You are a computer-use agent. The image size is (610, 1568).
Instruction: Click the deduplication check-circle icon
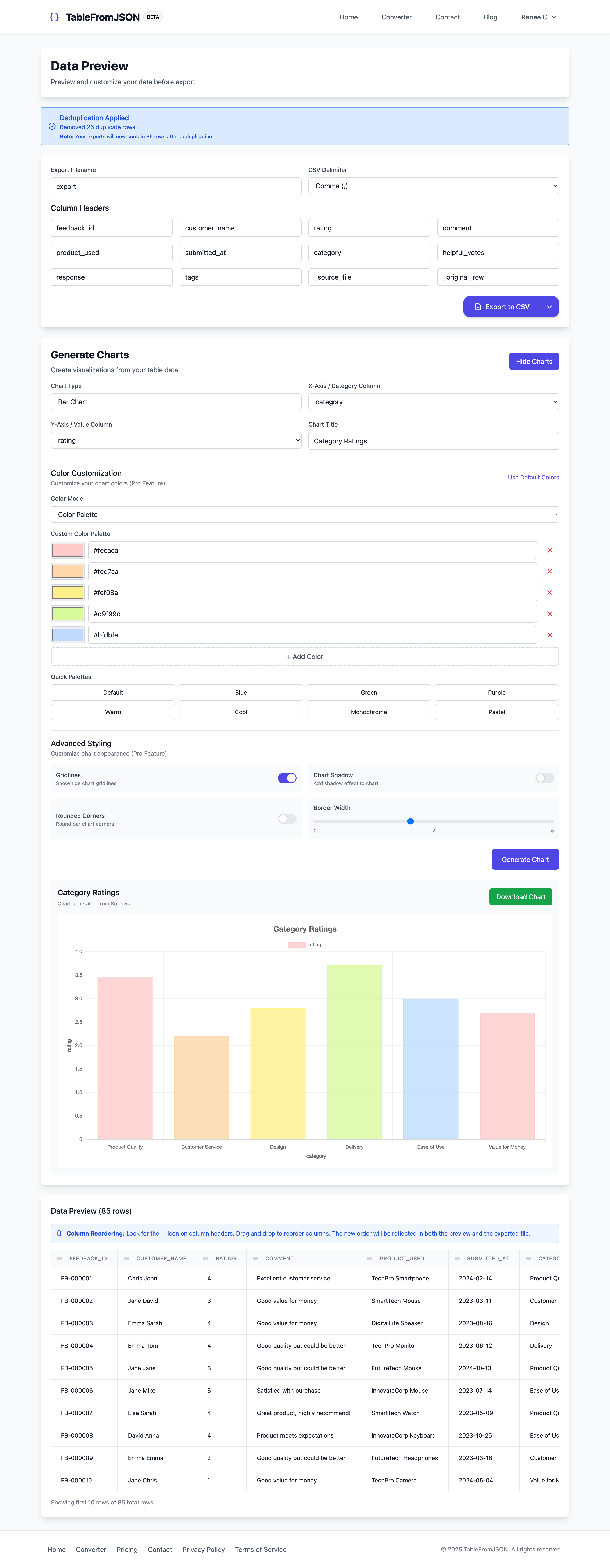52,126
